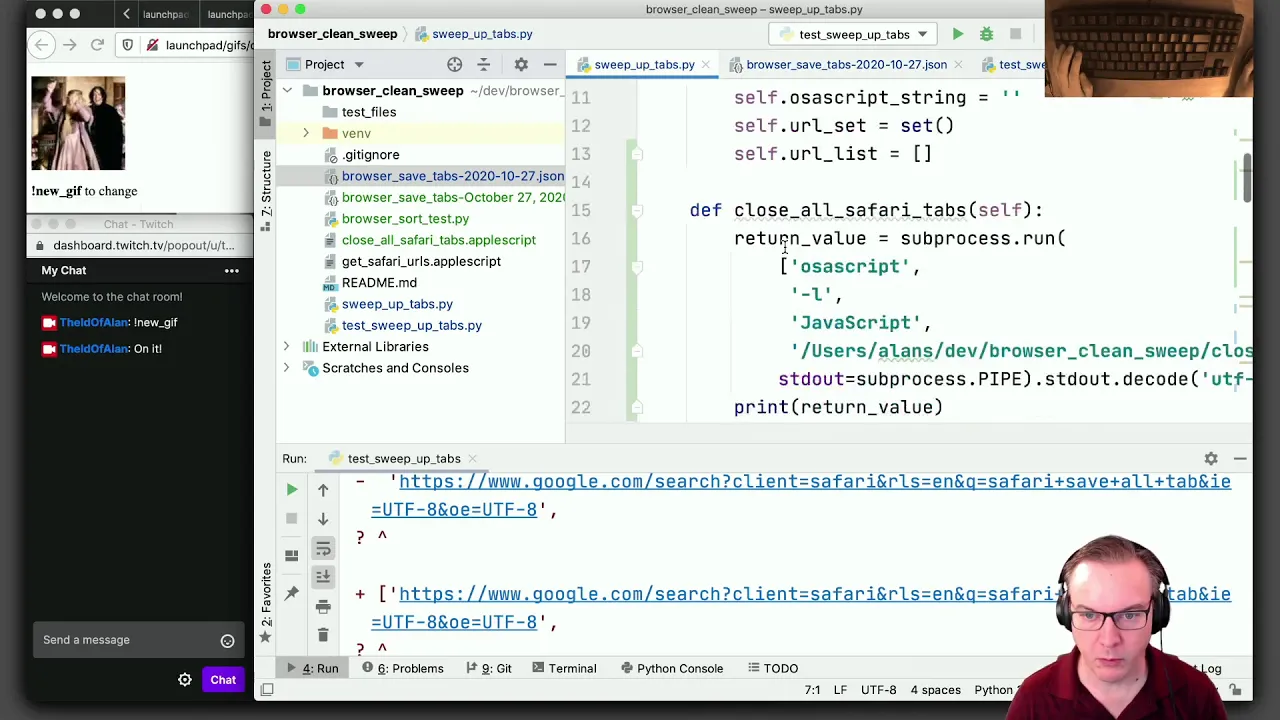Open Project panel settings gear
The height and width of the screenshot is (720, 1280).
pos(521,64)
